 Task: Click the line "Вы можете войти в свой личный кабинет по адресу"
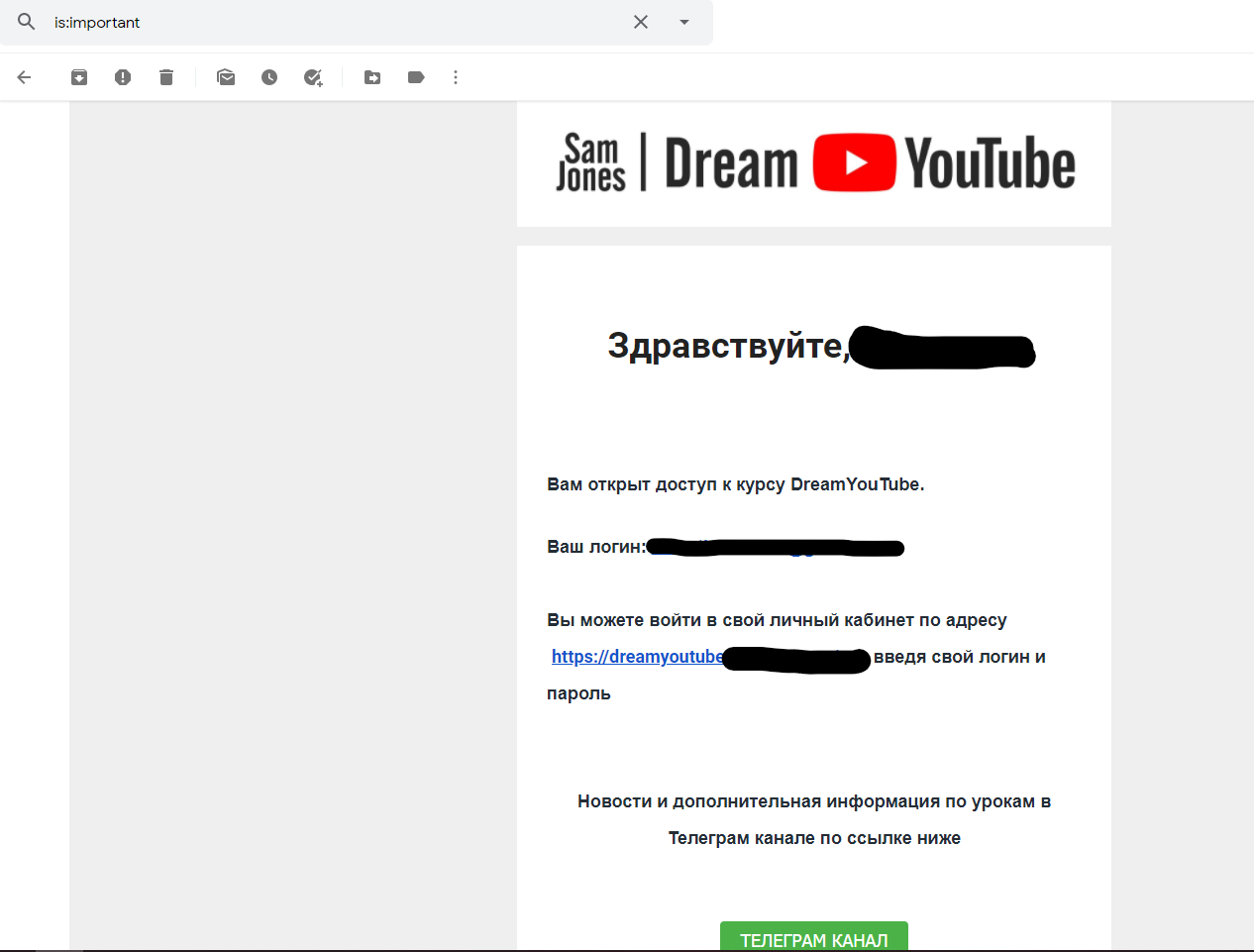pyautogui.click(x=777, y=620)
